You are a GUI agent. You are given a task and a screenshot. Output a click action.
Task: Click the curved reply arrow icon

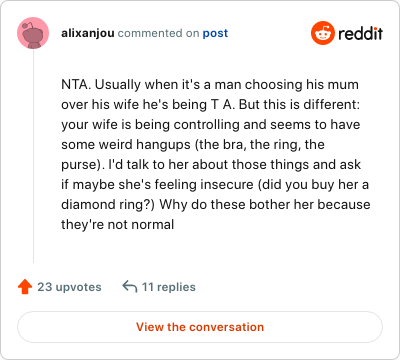coord(130,286)
